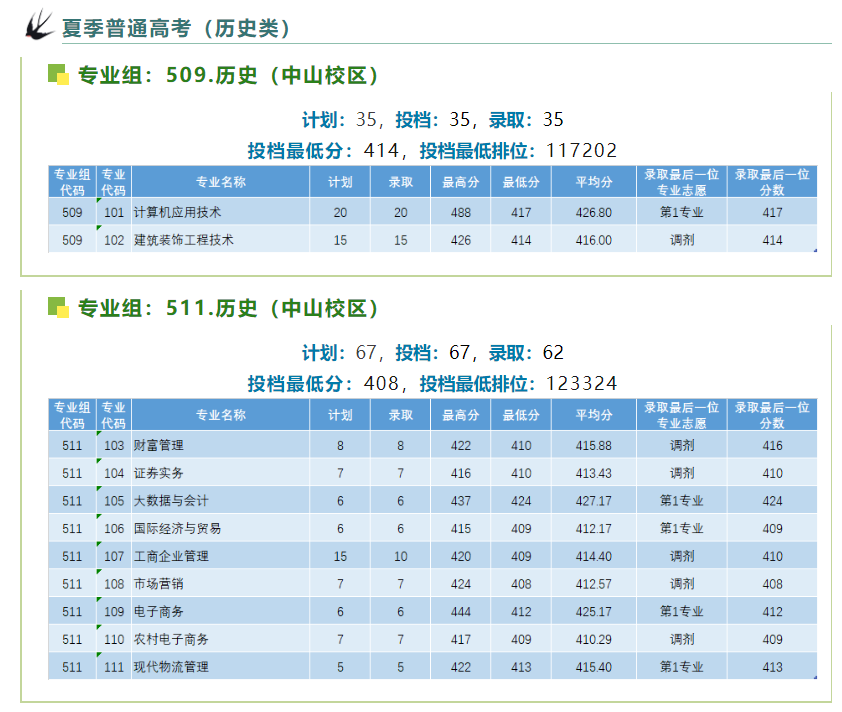Click the 国际经济与贸易 major name cell
Screen dimensions: 842x712
(x=221, y=528)
